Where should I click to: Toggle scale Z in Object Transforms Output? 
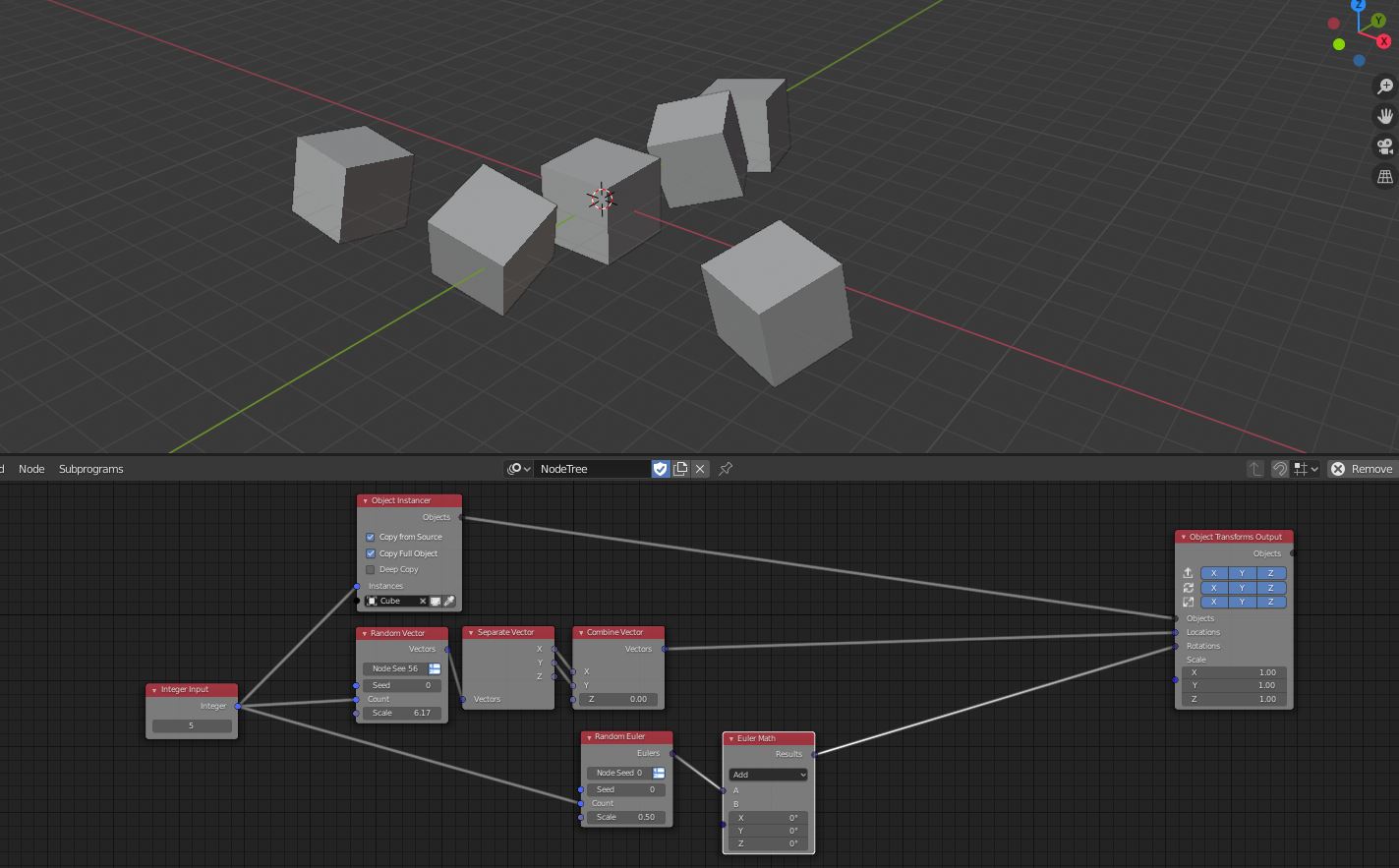1271,602
